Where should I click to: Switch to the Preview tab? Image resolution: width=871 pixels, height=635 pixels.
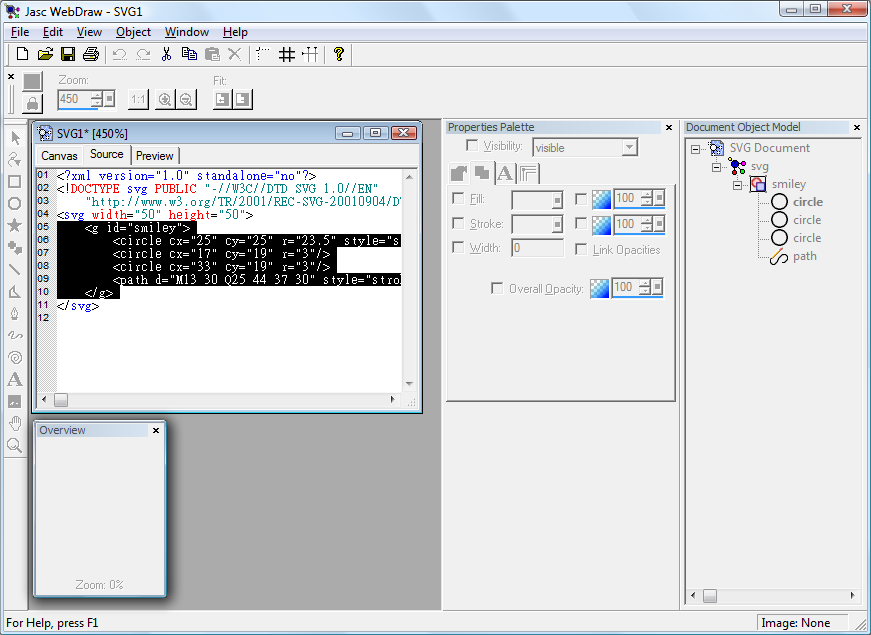coord(155,156)
